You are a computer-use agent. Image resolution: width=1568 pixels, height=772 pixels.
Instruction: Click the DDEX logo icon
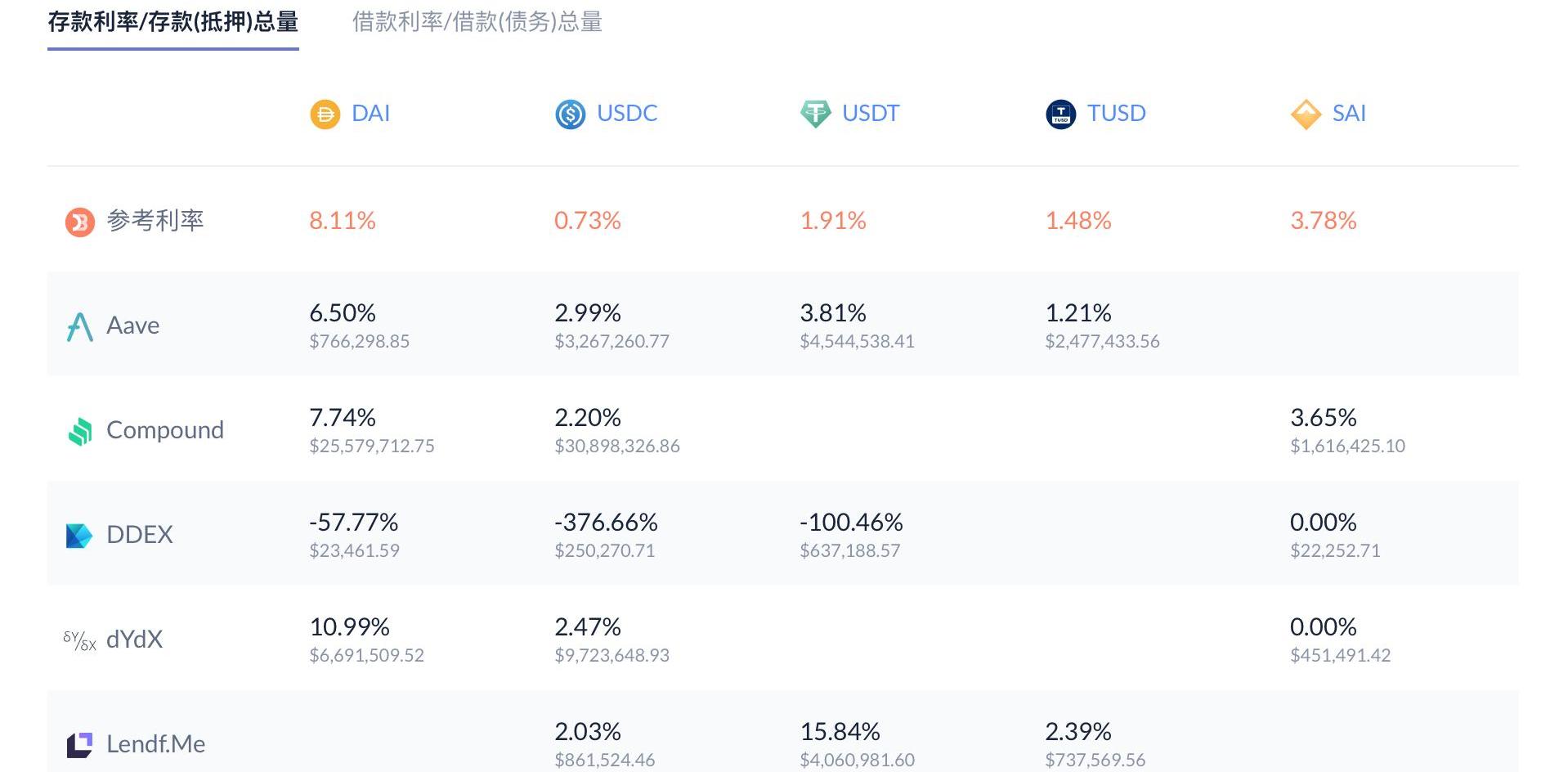(79, 536)
